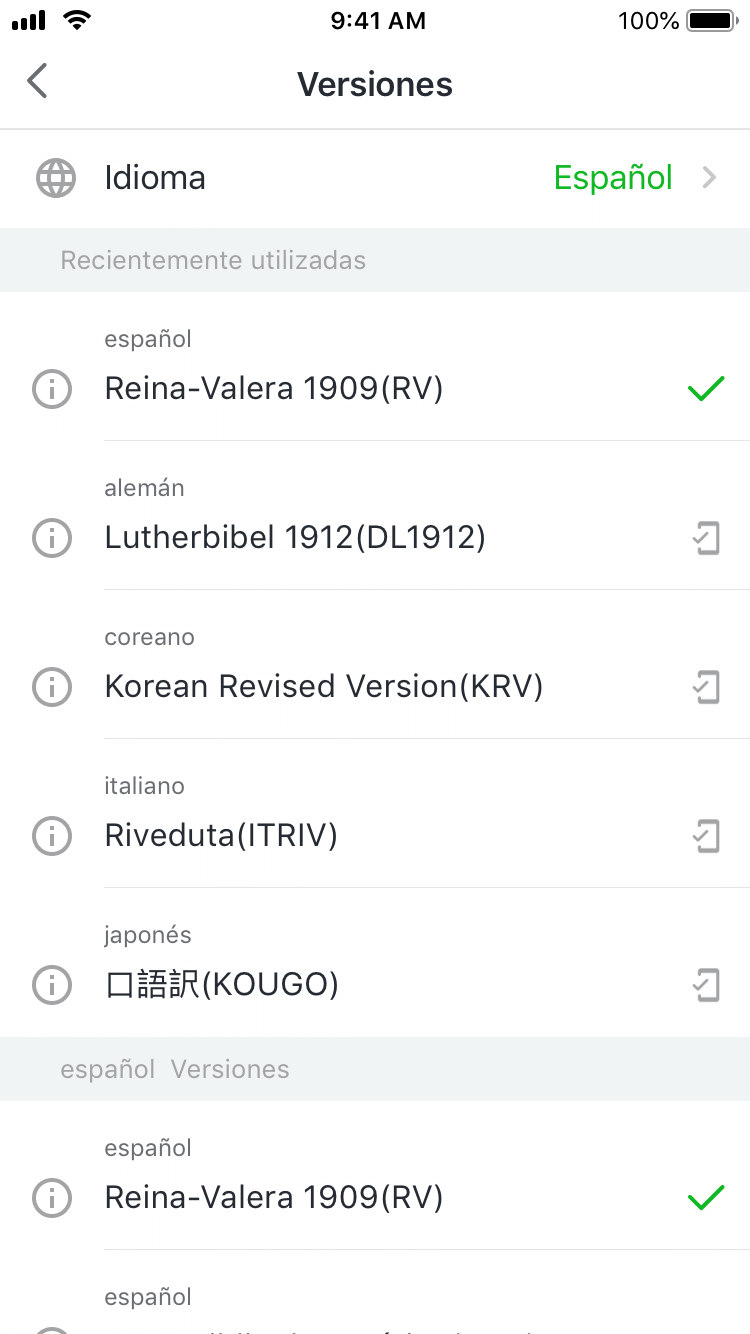Choose Korean Revised Version(KRV) entry

[323, 687]
